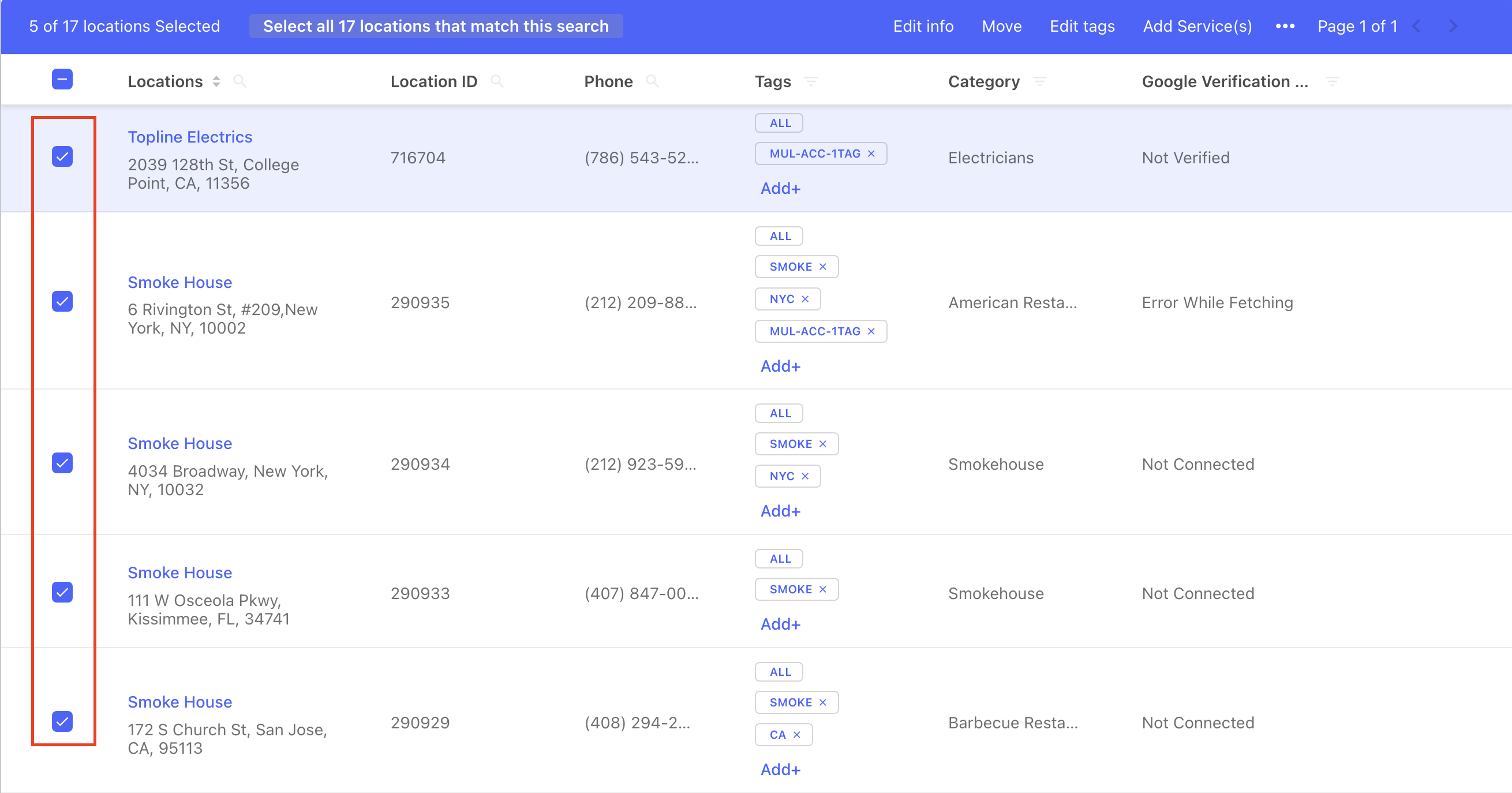The width and height of the screenshot is (1512, 793).
Task: Click Barbecue Resta... category cell
Action: tap(1013, 723)
